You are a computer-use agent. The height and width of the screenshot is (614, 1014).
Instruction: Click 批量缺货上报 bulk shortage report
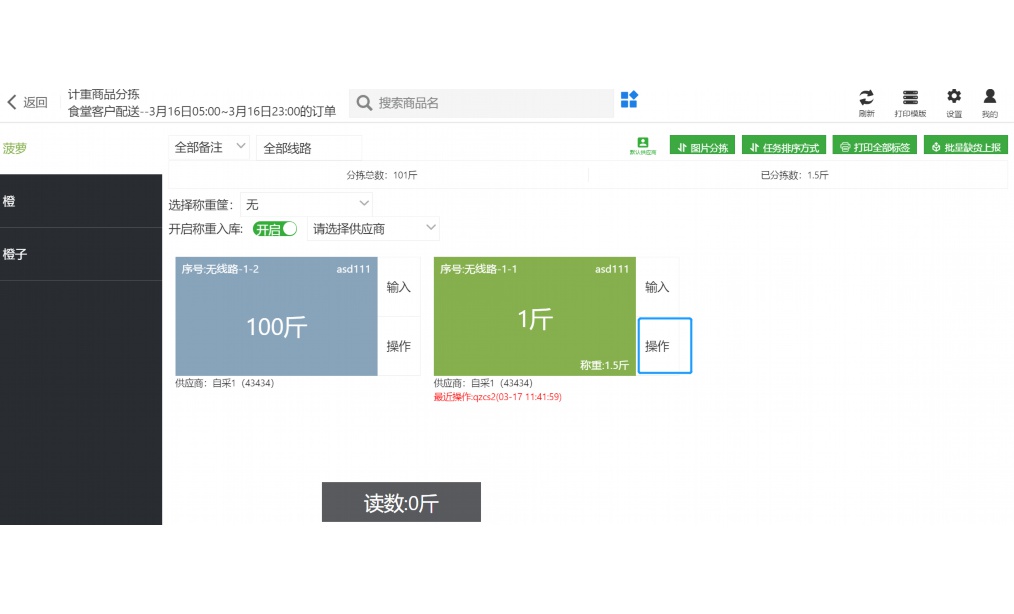pos(965,144)
